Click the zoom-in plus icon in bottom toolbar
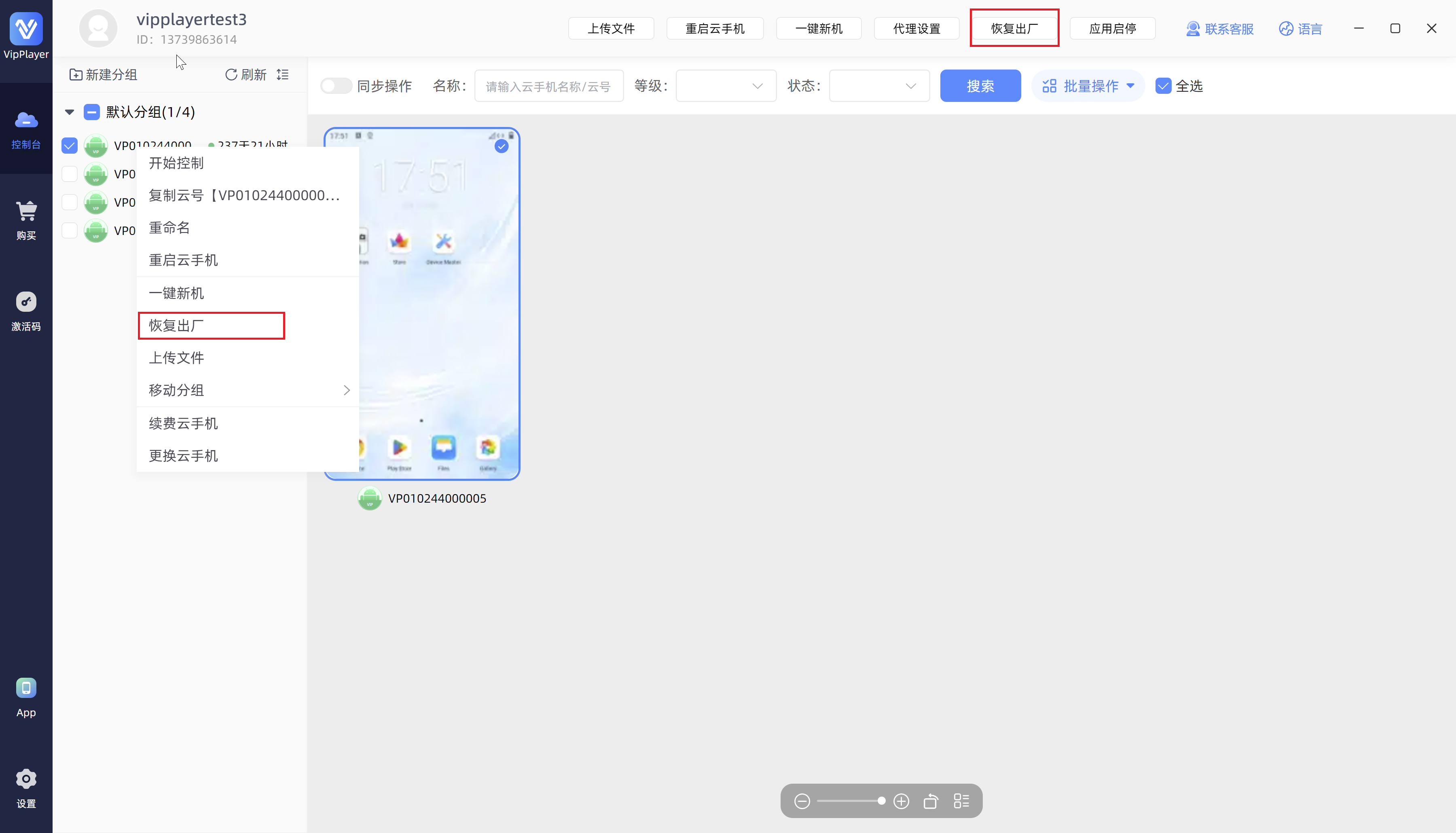1456x833 pixels. coord(901,801)
